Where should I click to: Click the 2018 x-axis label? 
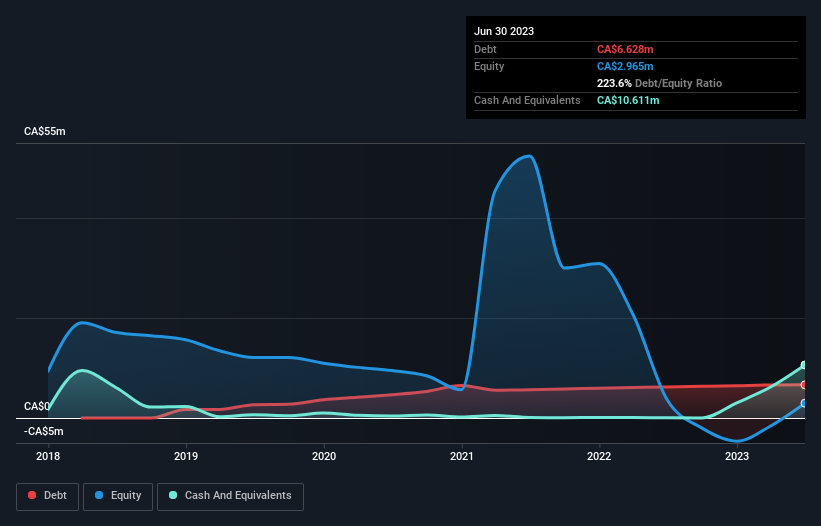tap(48, 456)
